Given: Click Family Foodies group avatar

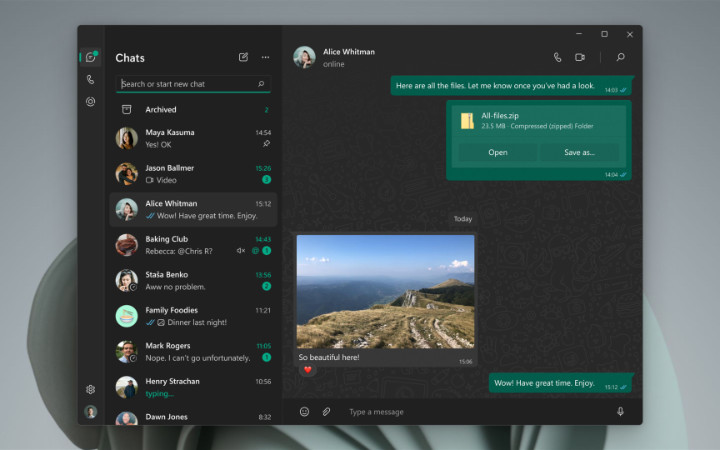Looking at the screenshot, I should pyautogui.click(x=126, y=316).
